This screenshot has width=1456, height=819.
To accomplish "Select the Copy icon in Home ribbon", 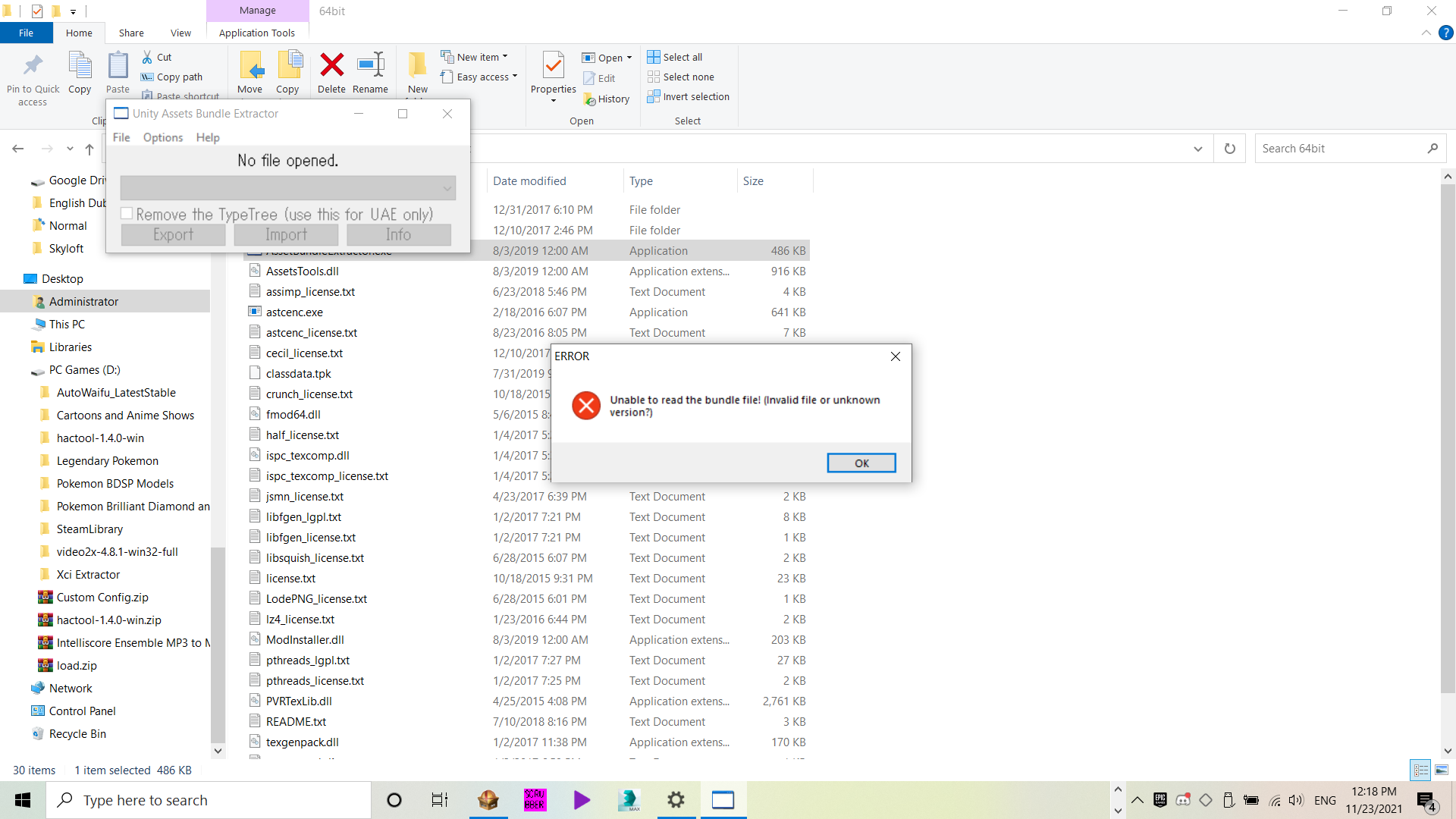I will (x=80, y=72).
